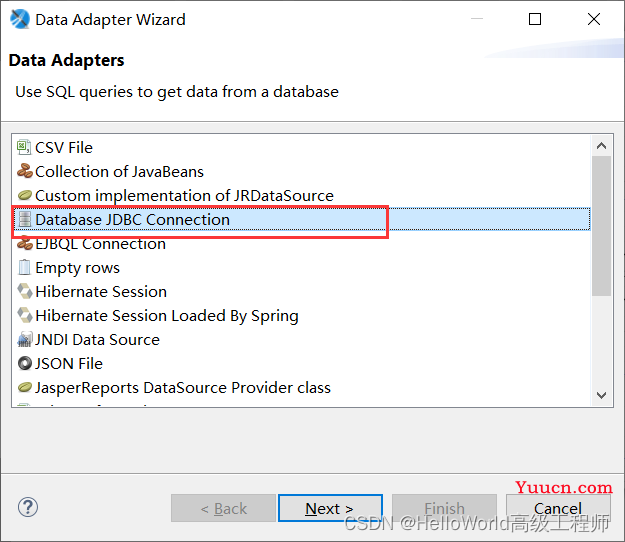
Task: Pick the Hibernate Session icon
Action: [x=25, y=291]
